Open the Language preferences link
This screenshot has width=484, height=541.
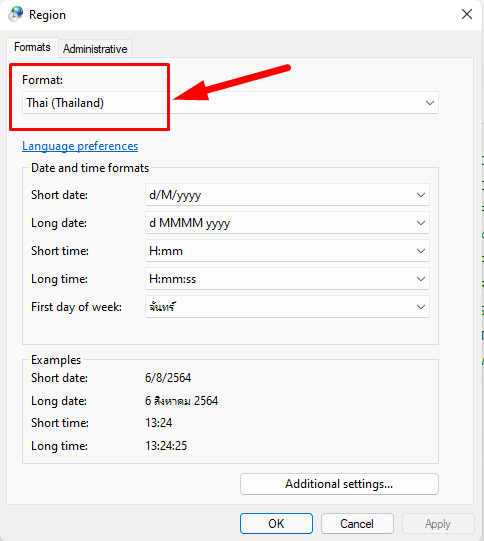pos(80,146)
